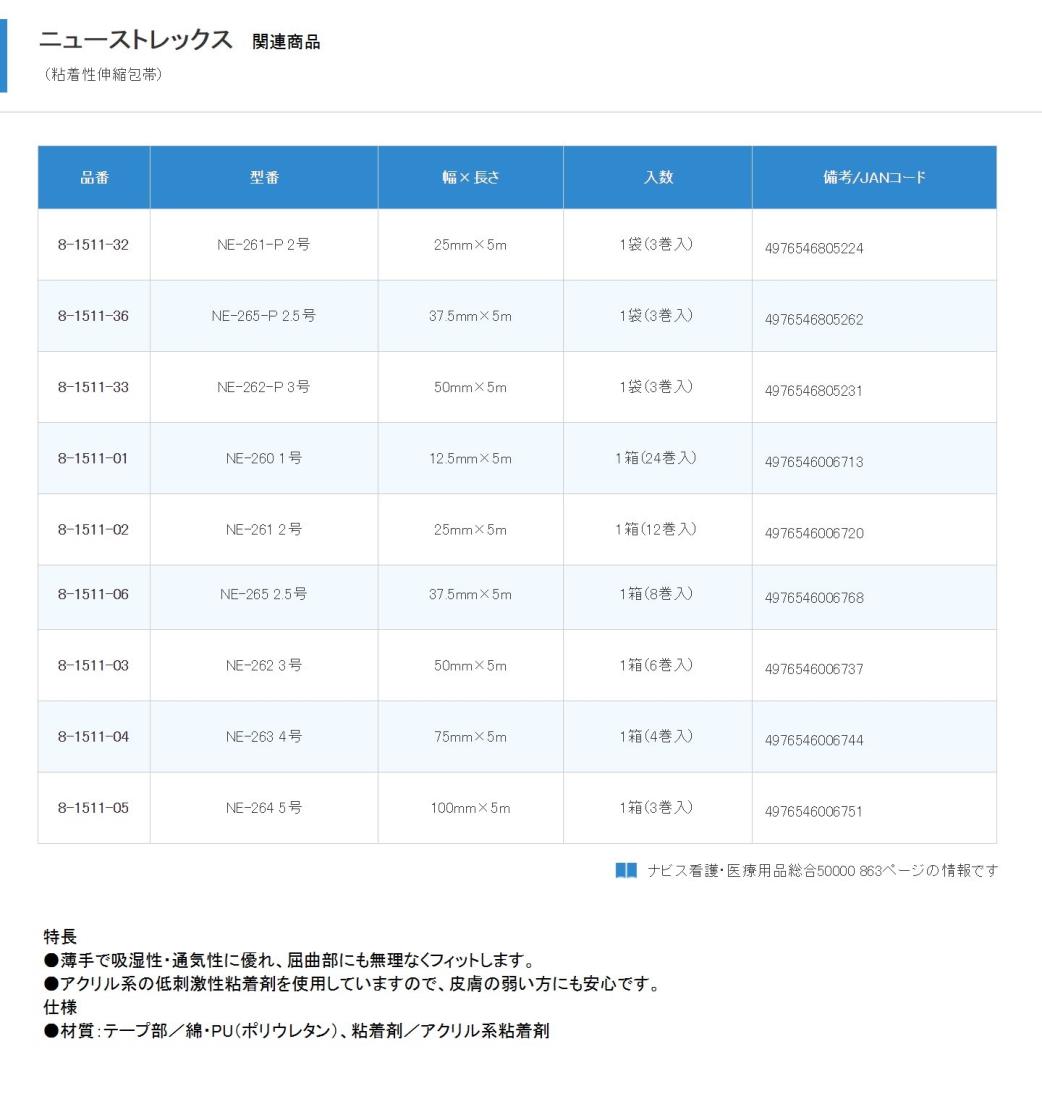Click JAN code 4976546006720
The height and width of the screenshot is (1100, 1042).
point(813,533)
